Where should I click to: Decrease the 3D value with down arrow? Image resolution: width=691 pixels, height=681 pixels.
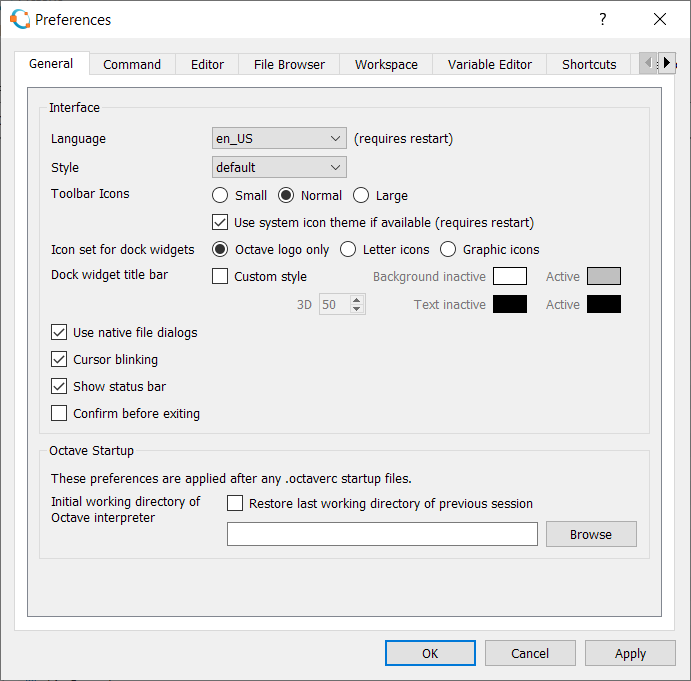coord(357,309)
